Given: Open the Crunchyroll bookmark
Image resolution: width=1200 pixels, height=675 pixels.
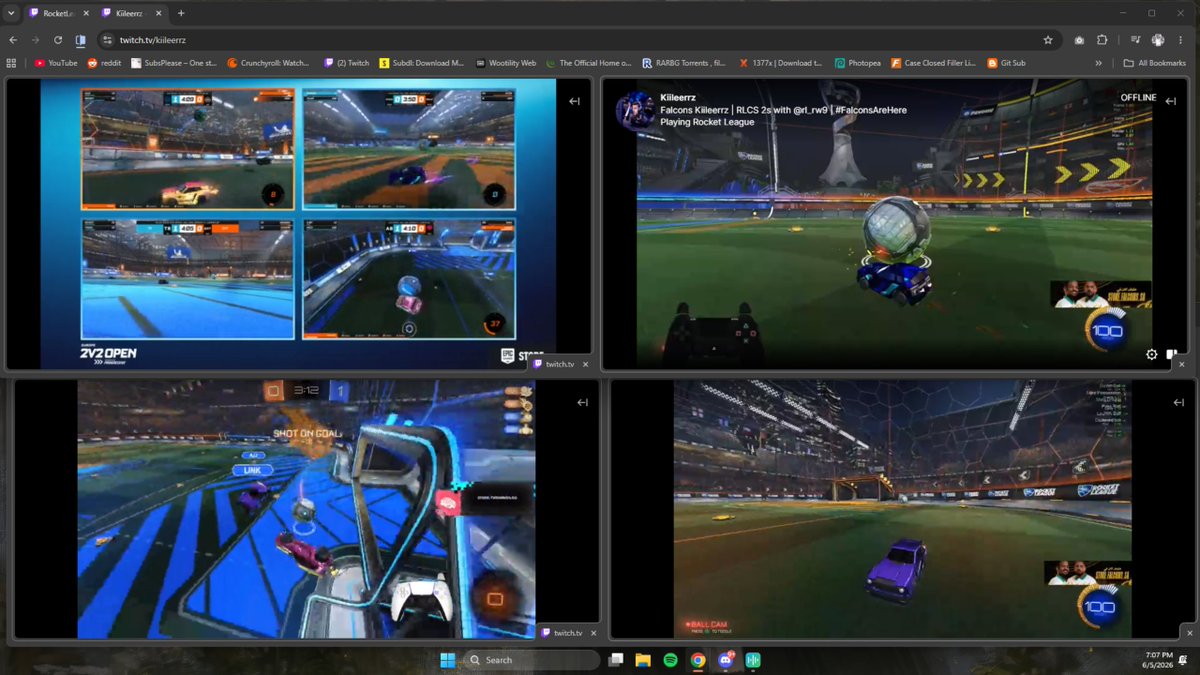Looking at the screenshot, I should (x=269, y=63).
